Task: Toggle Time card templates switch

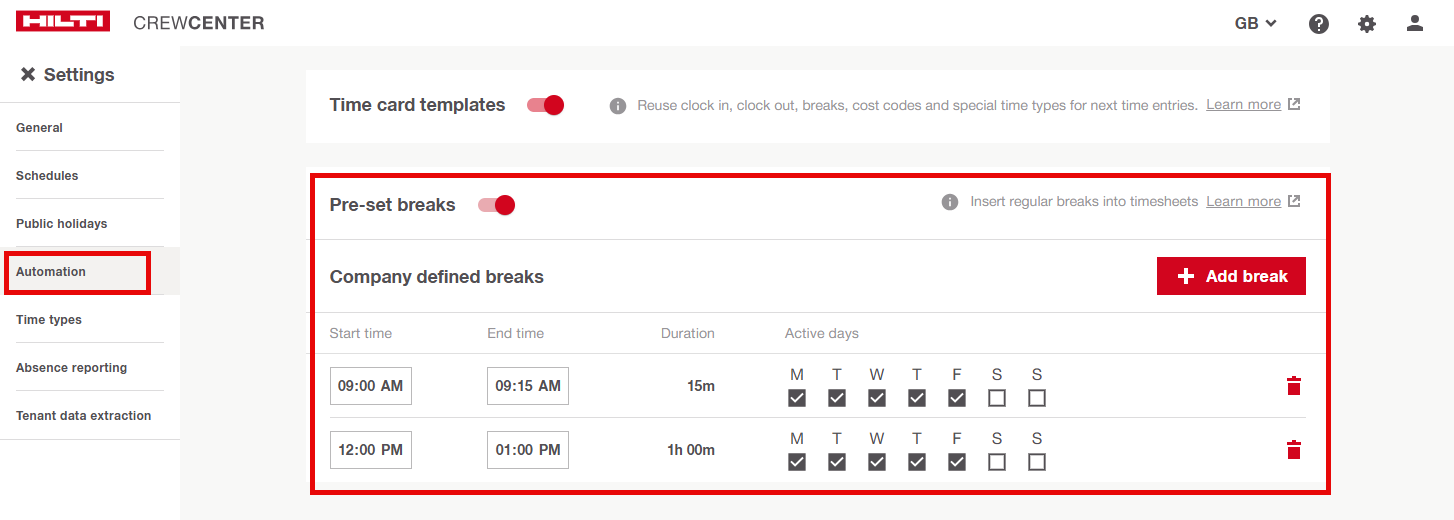Action: tap(546, 105)
